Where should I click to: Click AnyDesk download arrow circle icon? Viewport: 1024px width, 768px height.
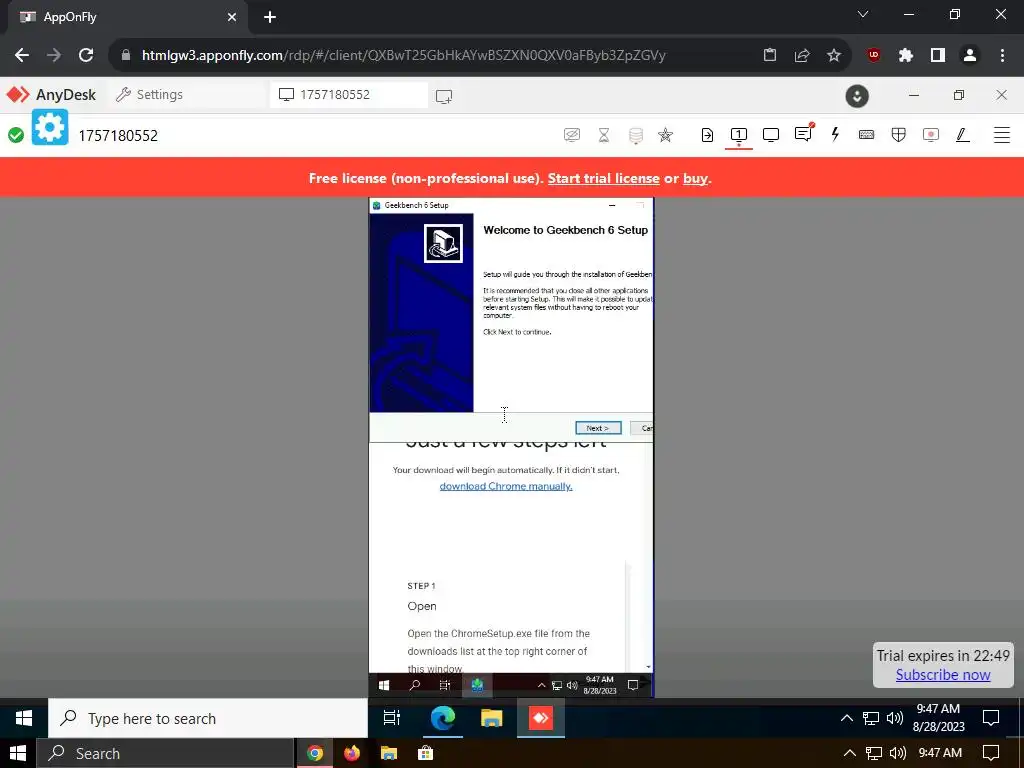(857, 96)
